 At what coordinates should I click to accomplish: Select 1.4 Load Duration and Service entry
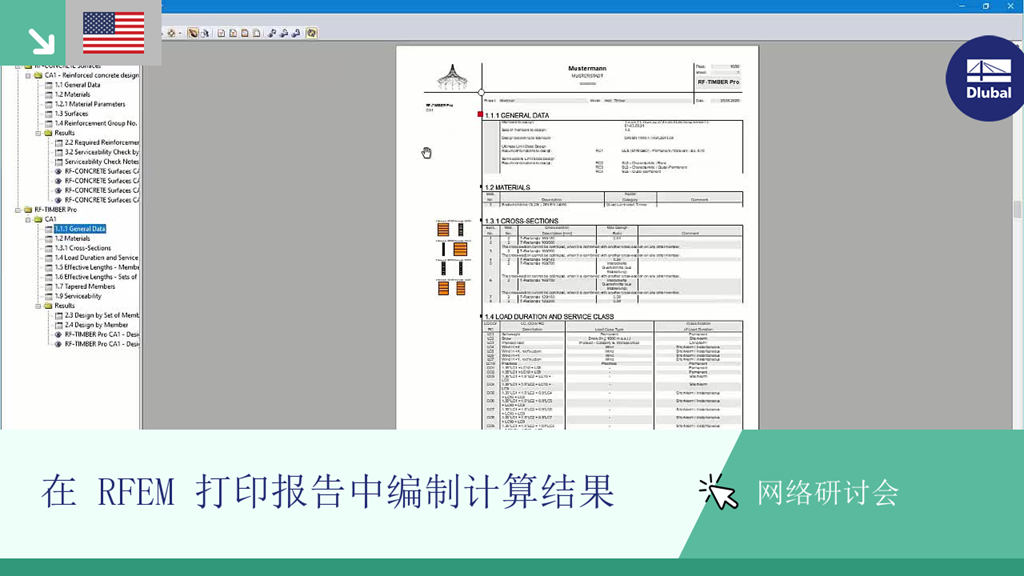pyautogui.click(x=97, y=257)
